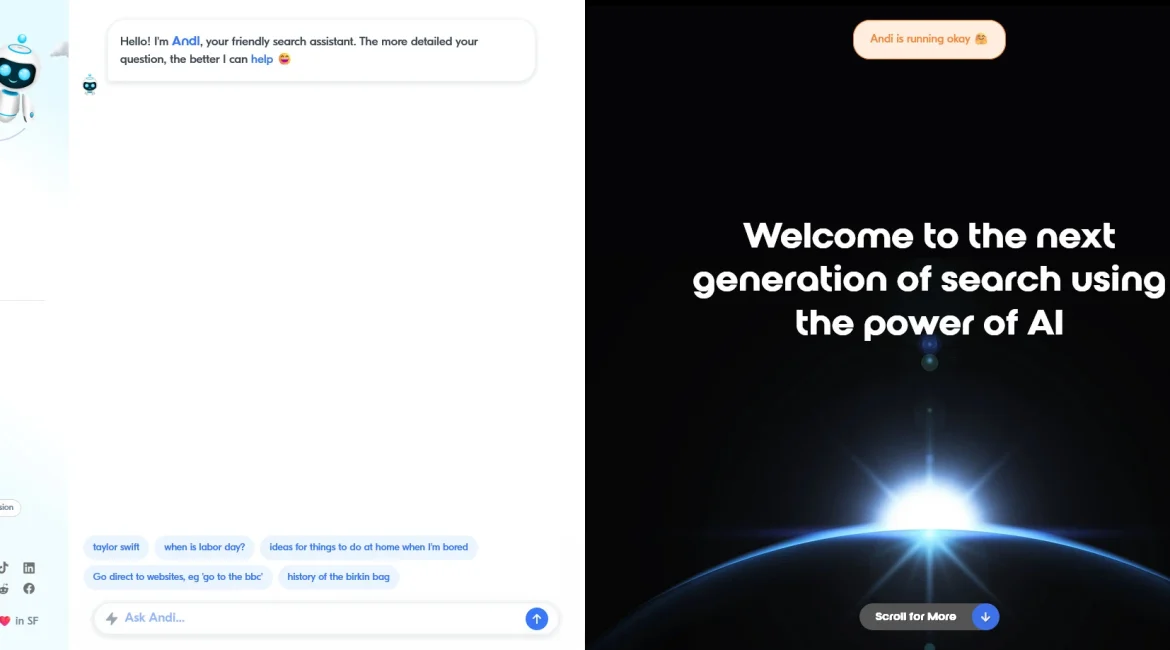The height and width of the screenshot is (650, 1170).
Task: Click the partially visible 'sion' pill button
Action: click(x=9, y=507)
